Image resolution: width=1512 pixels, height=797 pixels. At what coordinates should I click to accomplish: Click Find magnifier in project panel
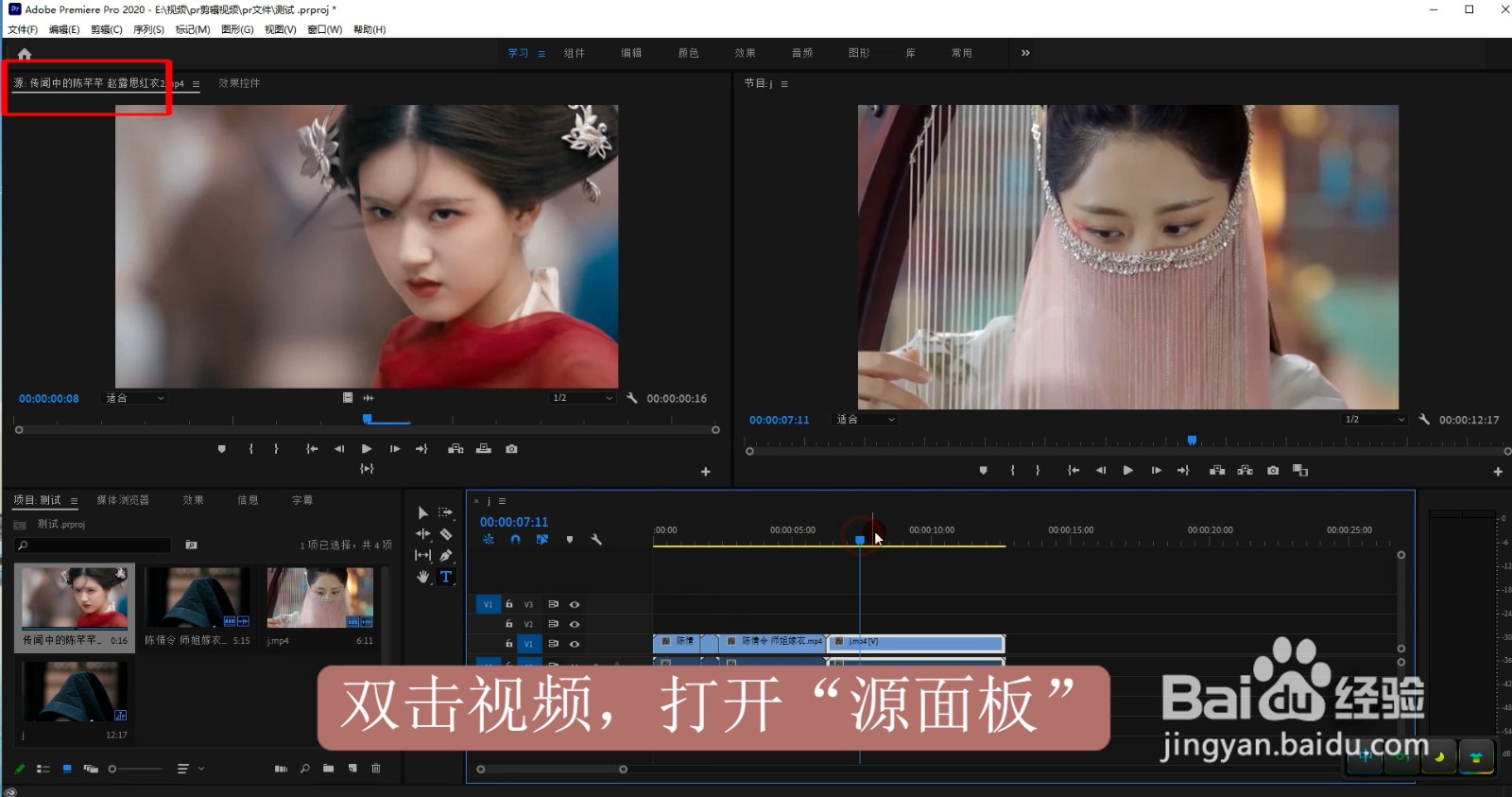pyautogui.click(x=304, y=769)
